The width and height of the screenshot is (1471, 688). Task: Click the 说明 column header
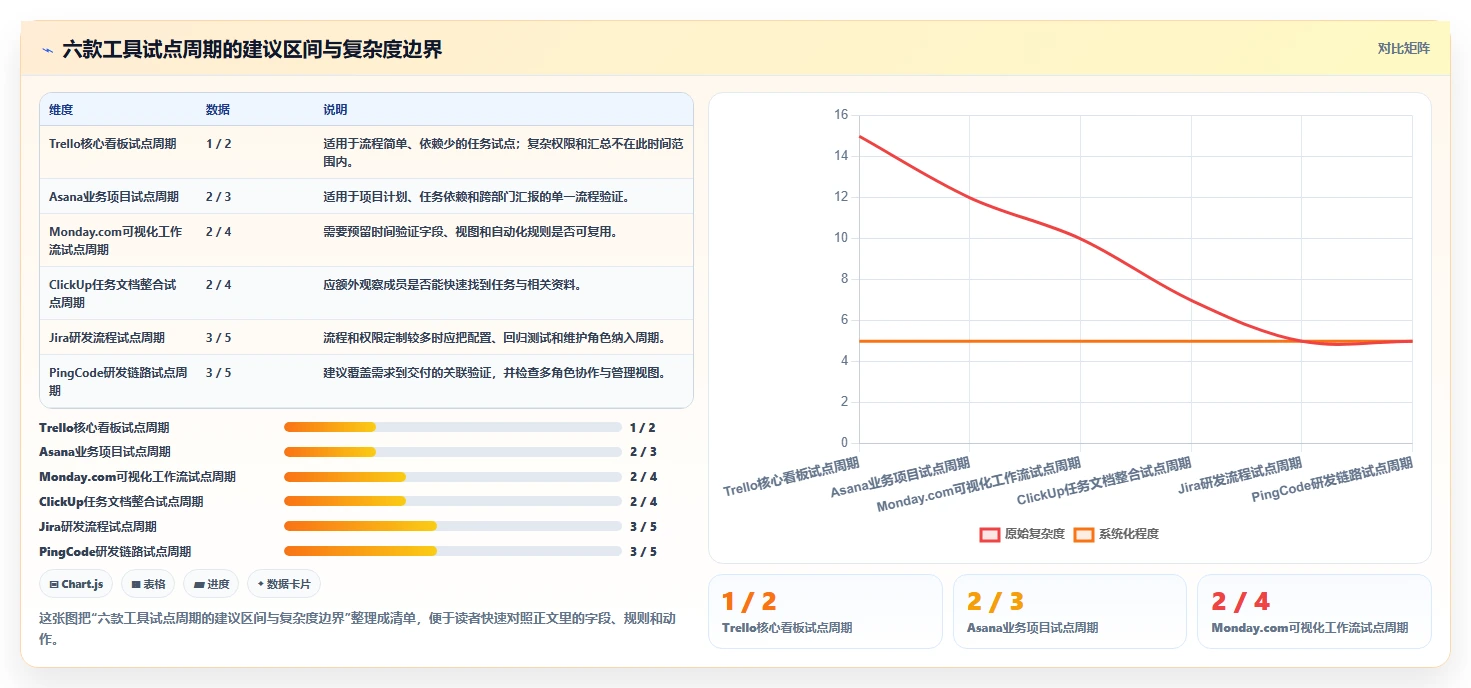(x=335, y=110)
